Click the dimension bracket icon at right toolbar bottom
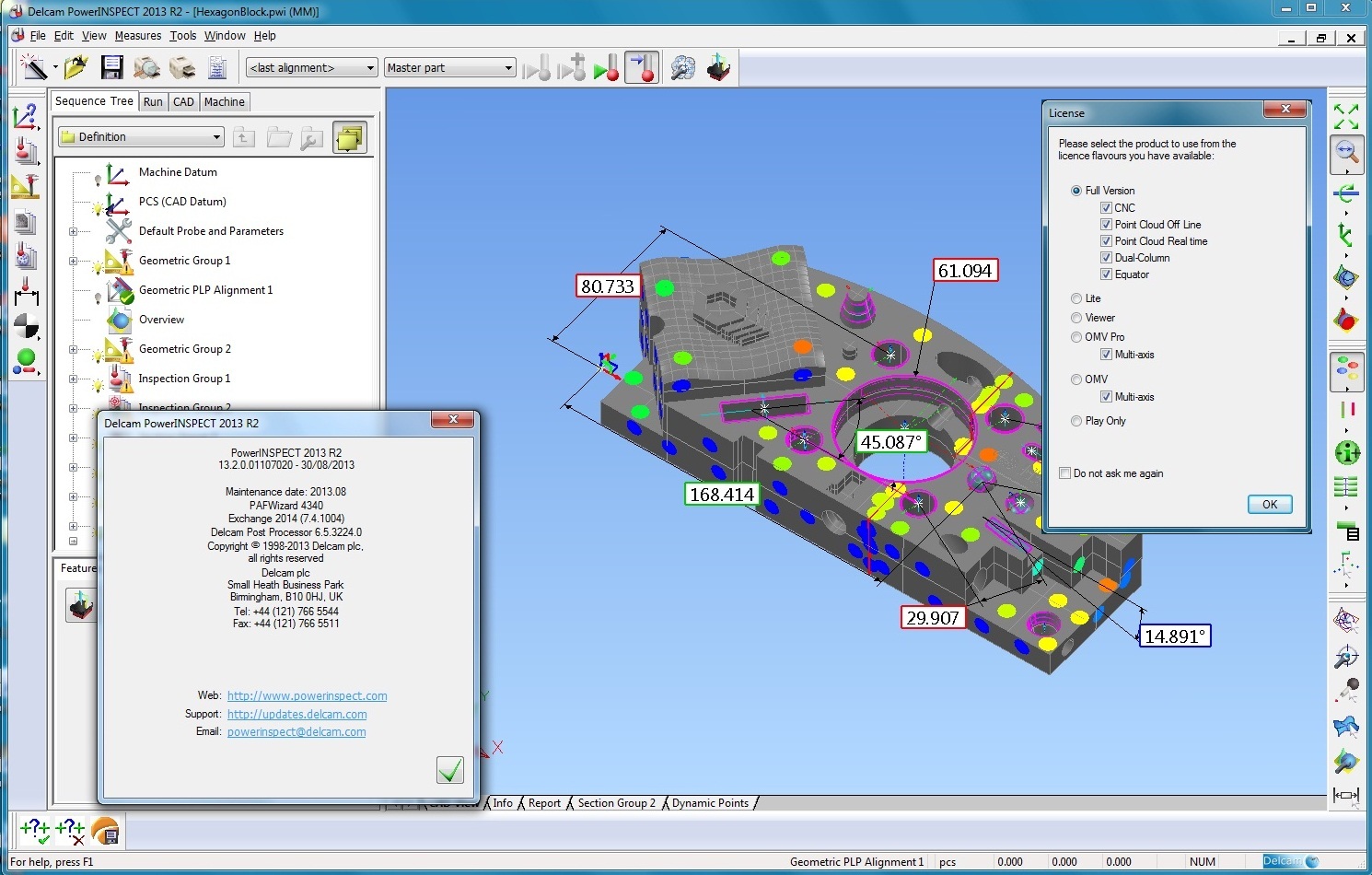The width and height of the screenshot is (1372, 875). [x=1346, y=795]
